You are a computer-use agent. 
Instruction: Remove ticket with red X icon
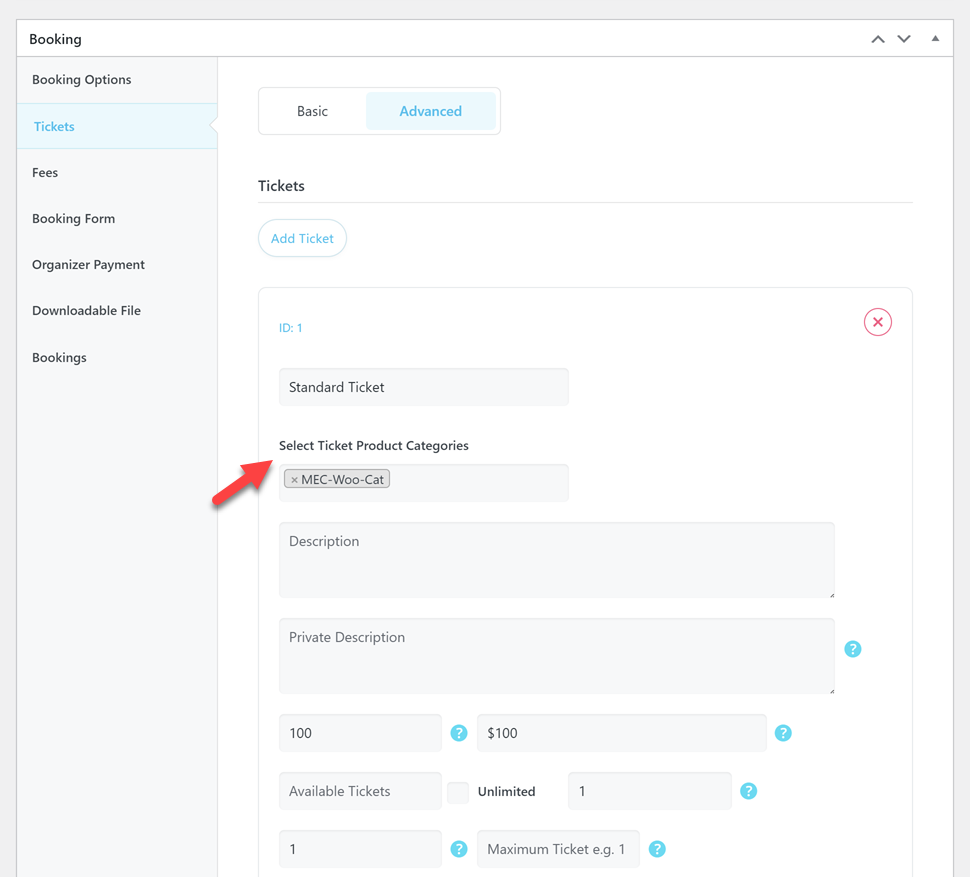coord(877,322)
